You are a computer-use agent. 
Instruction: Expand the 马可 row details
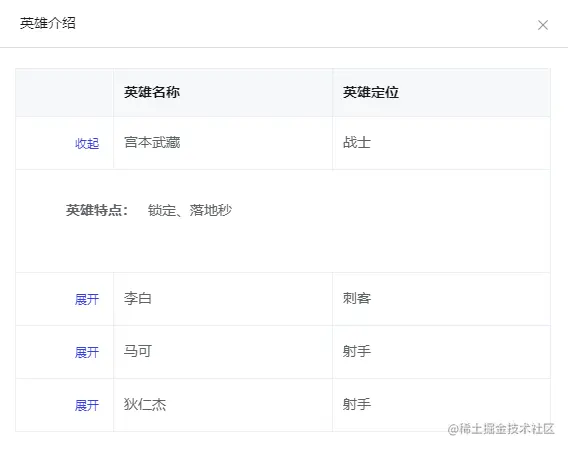(x=87, y=352)
